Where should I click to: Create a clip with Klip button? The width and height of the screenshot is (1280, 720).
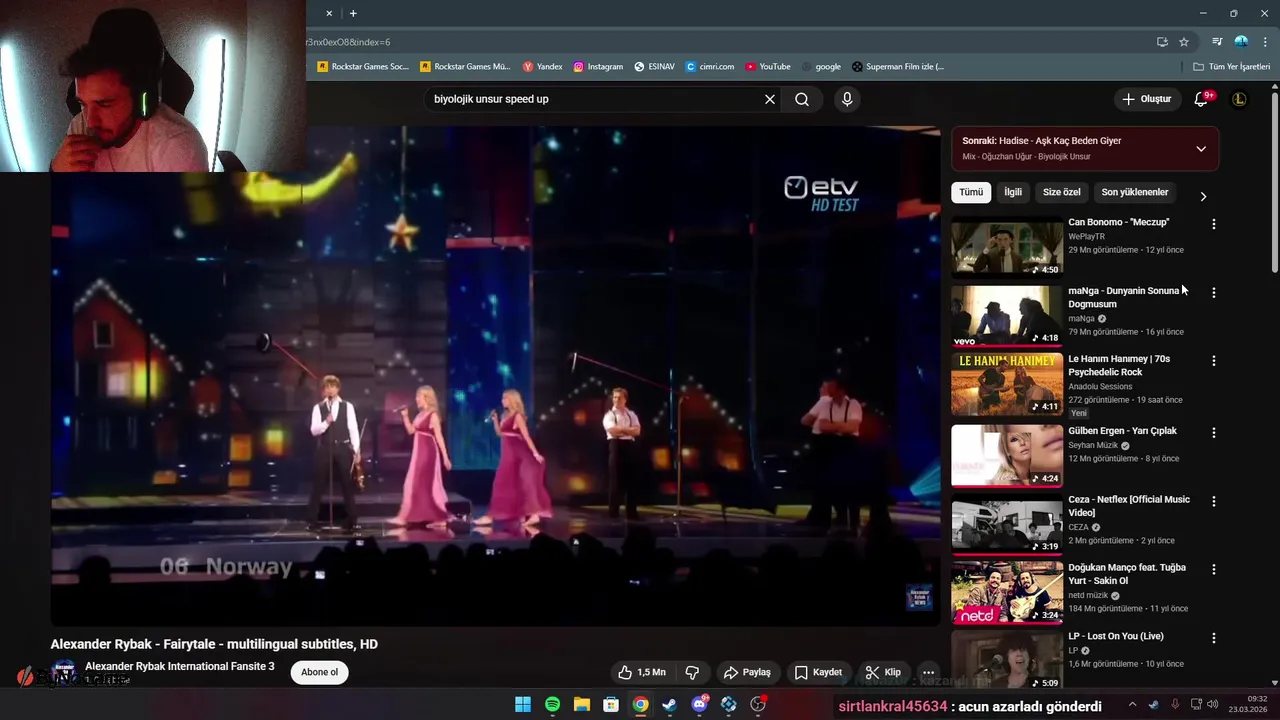pos(883,672)
